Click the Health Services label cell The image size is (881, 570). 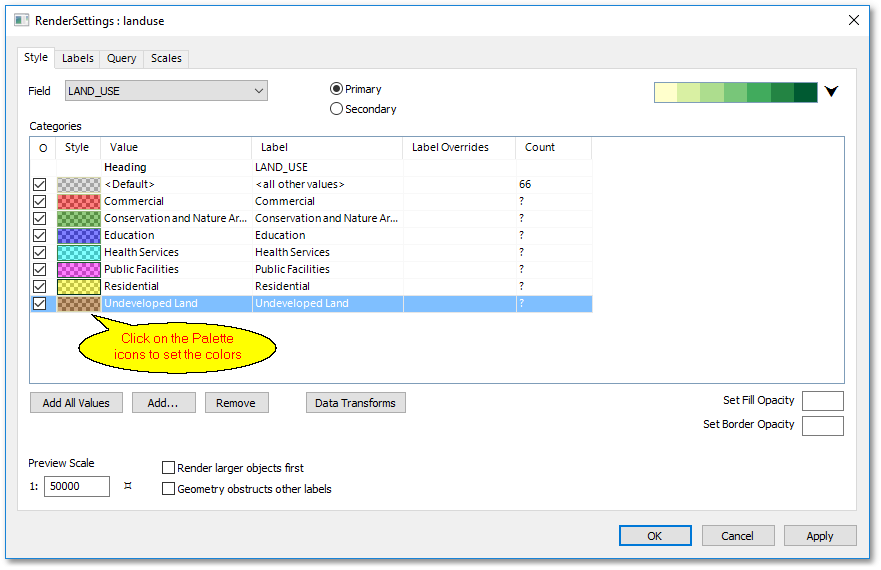coord(328,252)
